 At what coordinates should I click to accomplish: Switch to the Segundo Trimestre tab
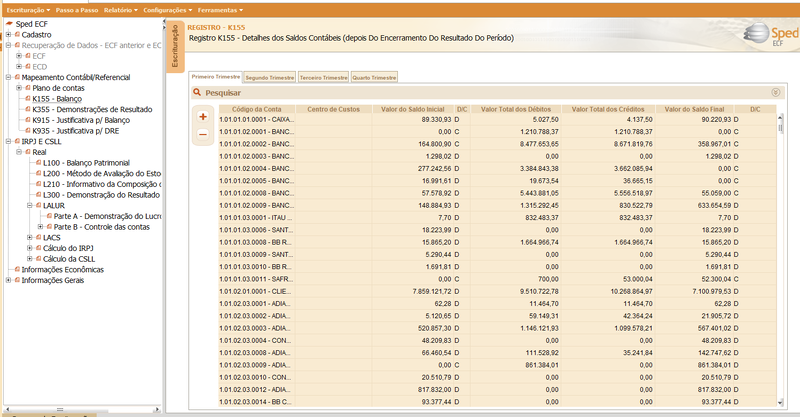pos(270,77)
